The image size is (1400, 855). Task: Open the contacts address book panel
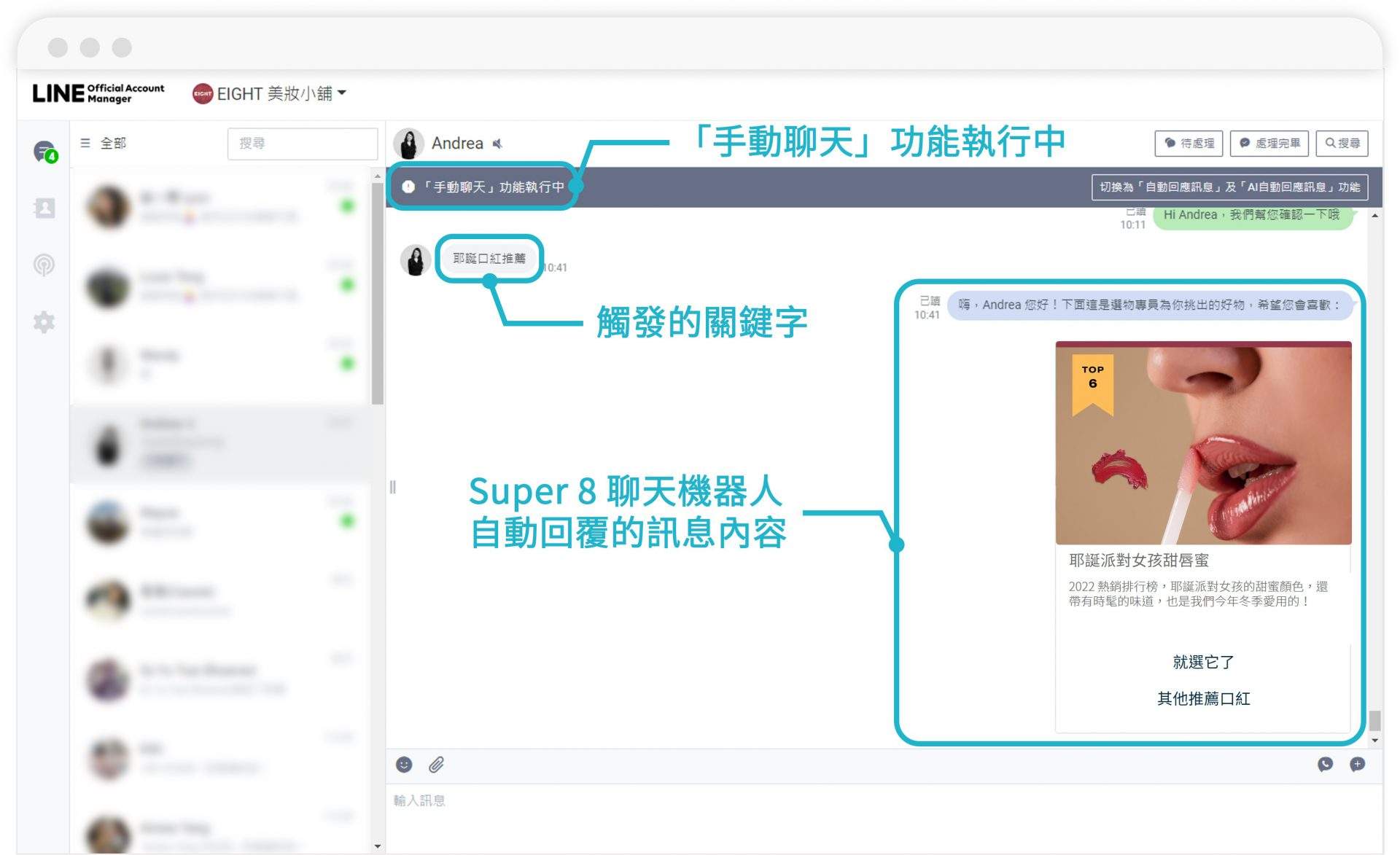(x=44, y=208)
